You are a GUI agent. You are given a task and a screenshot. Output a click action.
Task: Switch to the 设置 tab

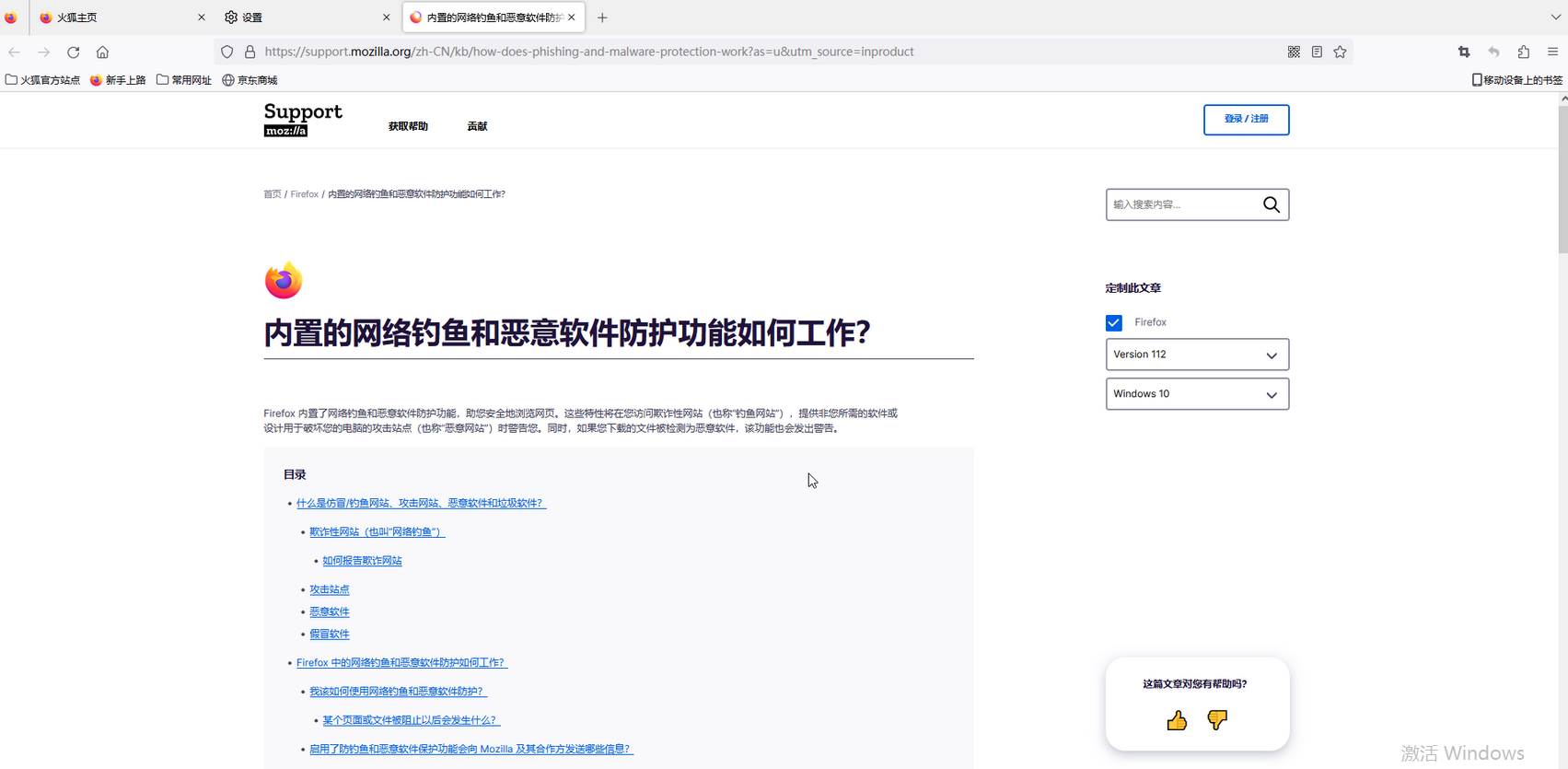[308, 17]
